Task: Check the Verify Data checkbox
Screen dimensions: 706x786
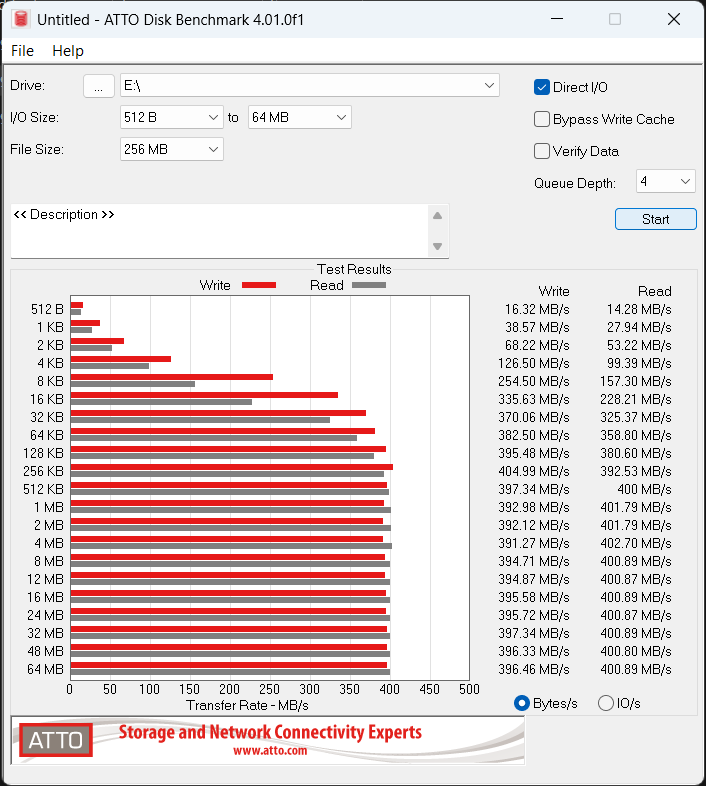Action: pyautogui.click(x=542, y=151)
